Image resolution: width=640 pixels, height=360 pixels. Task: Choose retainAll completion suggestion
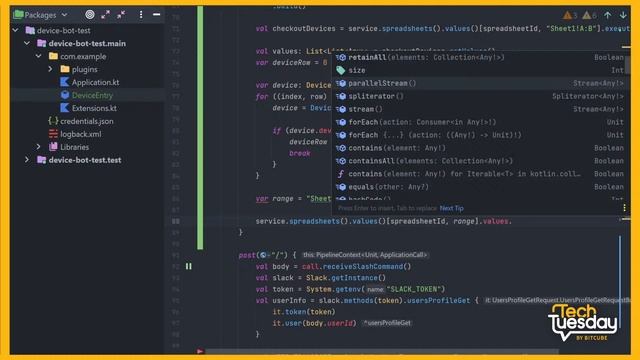(x=479, y=58)
